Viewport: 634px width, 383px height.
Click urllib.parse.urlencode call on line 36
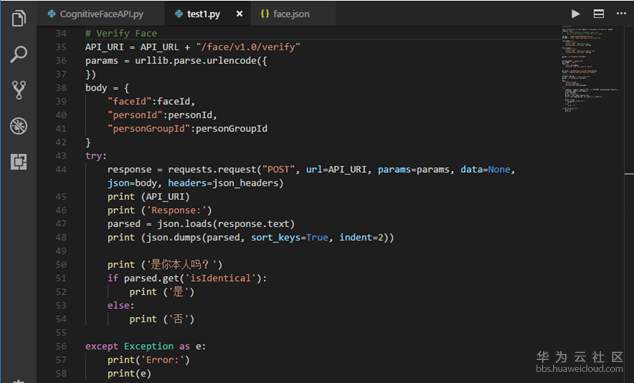[196, 61]
